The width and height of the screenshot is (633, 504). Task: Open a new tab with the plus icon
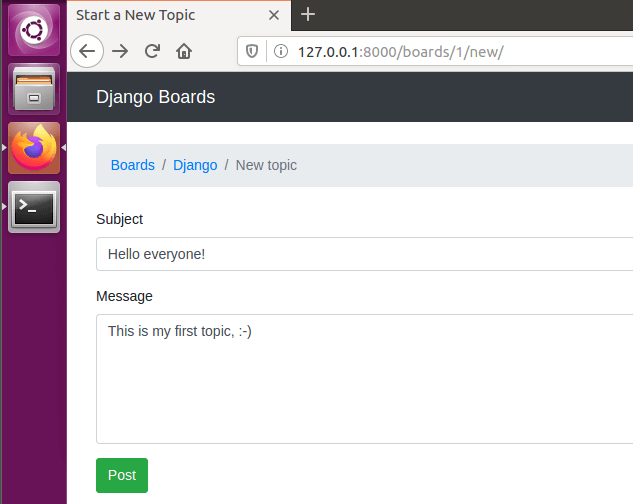click(308, 15)
